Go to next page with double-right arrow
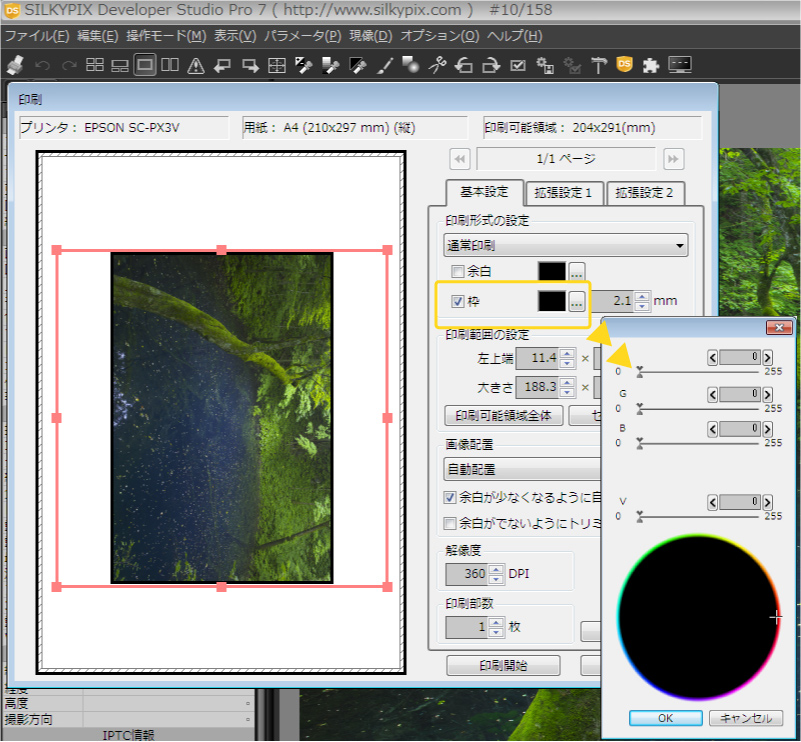Viewport: 801px width, 742px height. [x=673, y=159]
